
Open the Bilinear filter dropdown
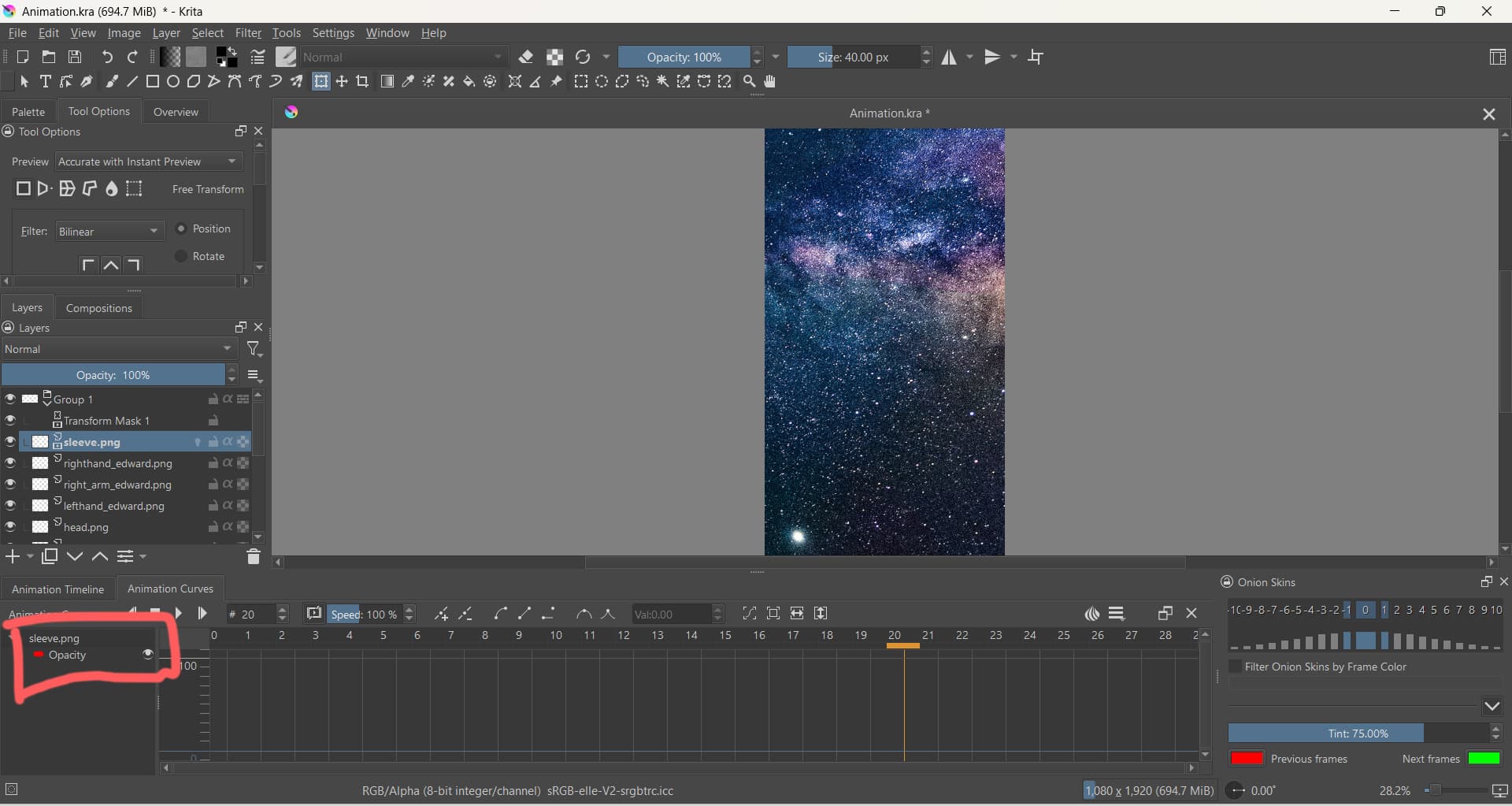109,232
